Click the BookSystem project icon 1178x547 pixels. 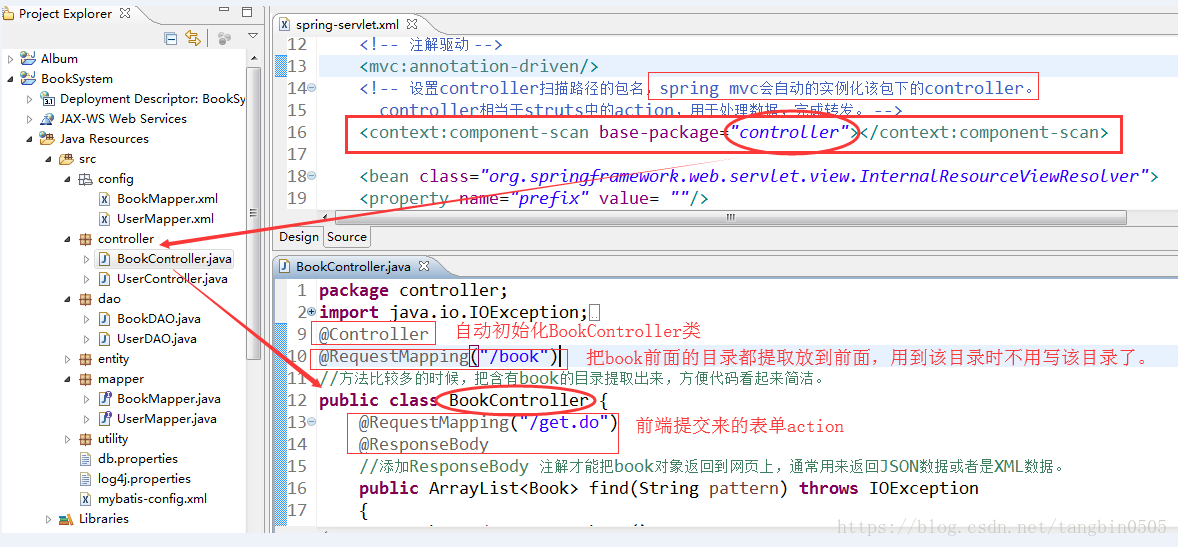[29, 79]
